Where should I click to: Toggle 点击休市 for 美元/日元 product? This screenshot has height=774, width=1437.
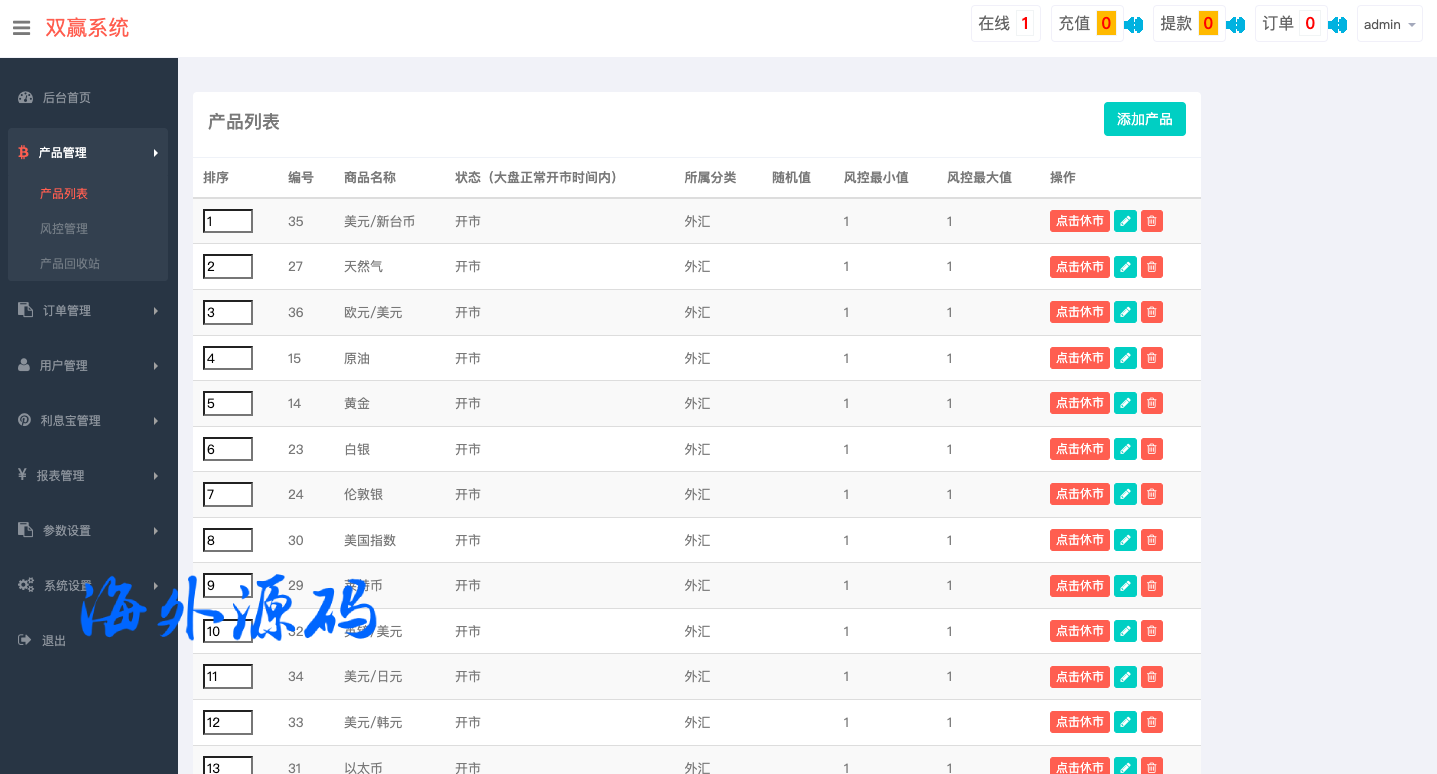1079,677
